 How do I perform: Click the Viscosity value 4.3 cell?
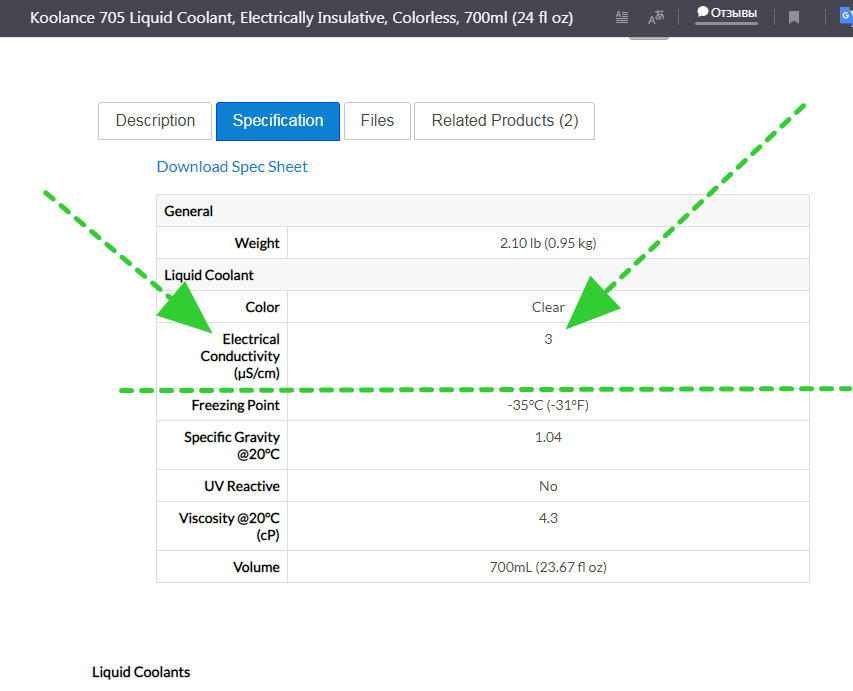pos(548,518)
